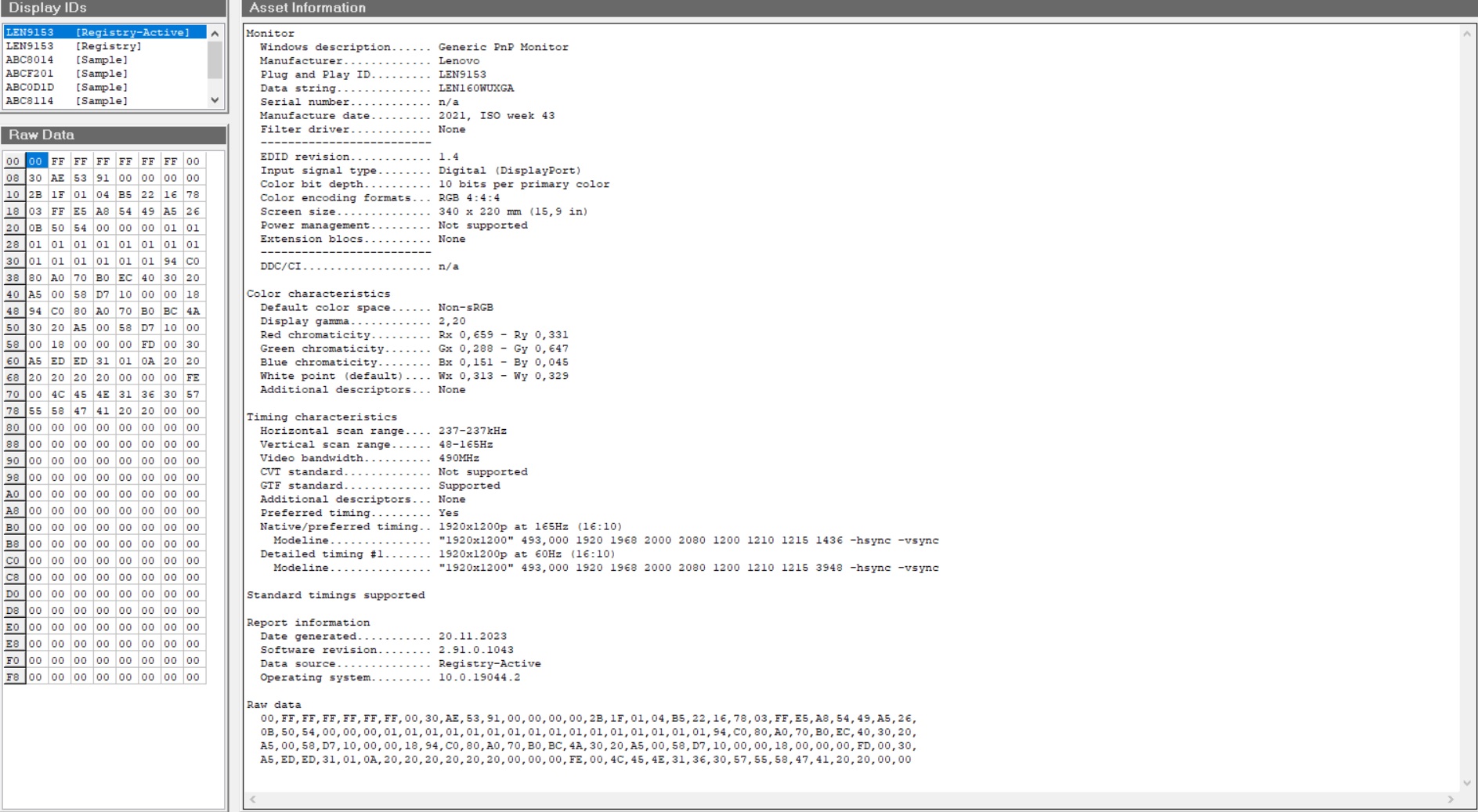Select byte EC in Raw Data row 38

tap(125, 278)
